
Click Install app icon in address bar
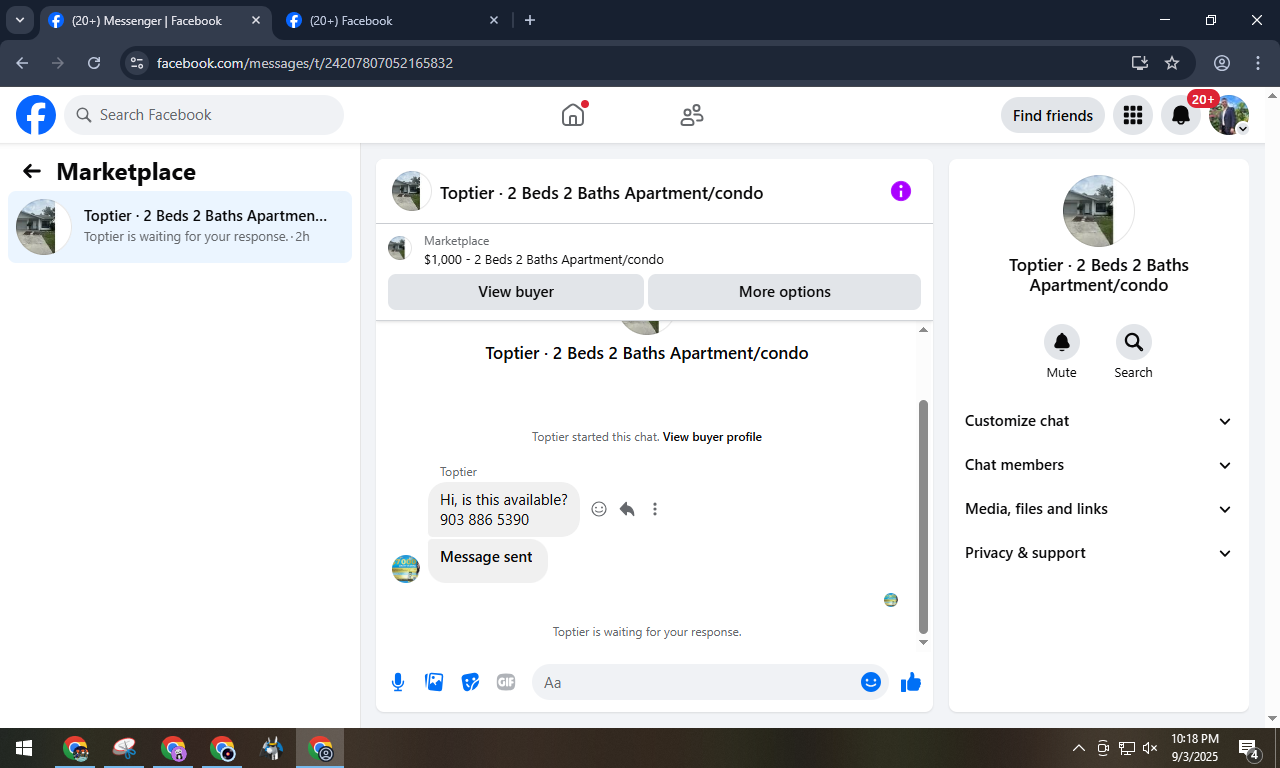tap(1139, 63)
